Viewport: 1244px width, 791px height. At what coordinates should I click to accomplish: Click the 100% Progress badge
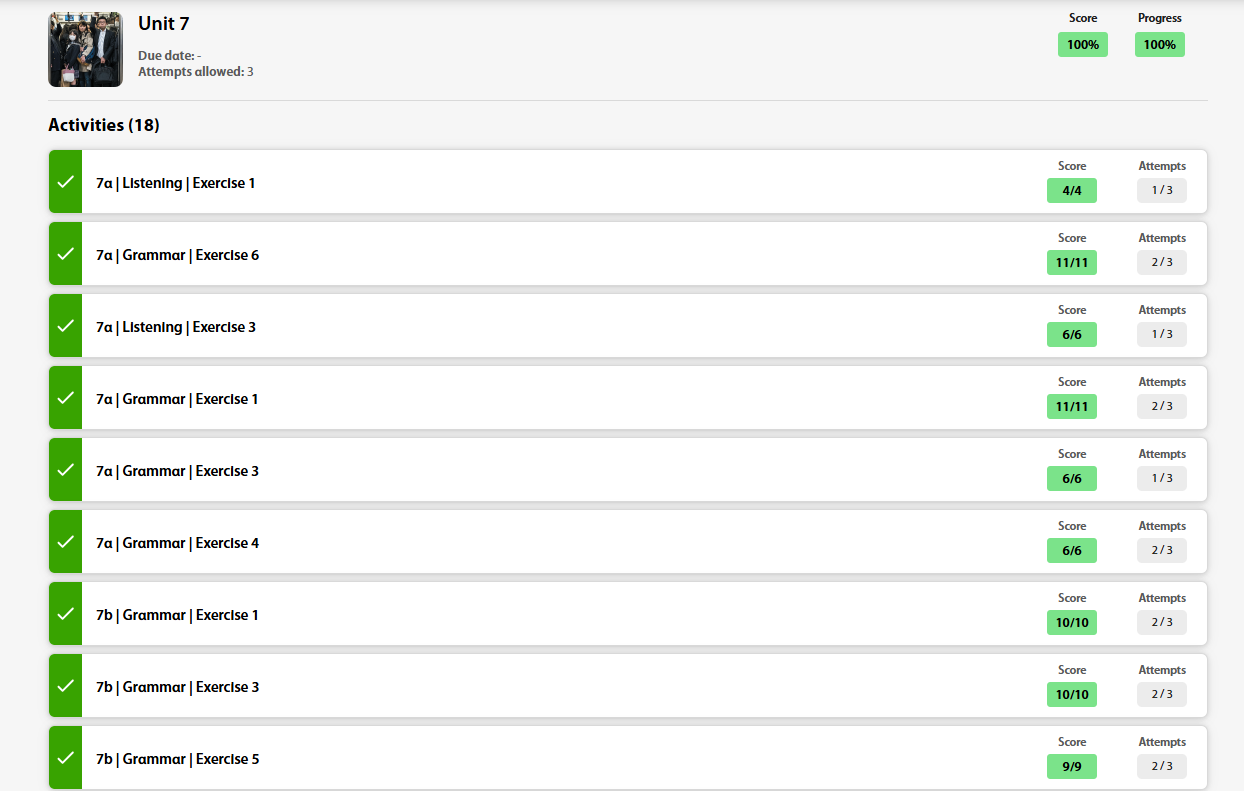click(1160, 45)
